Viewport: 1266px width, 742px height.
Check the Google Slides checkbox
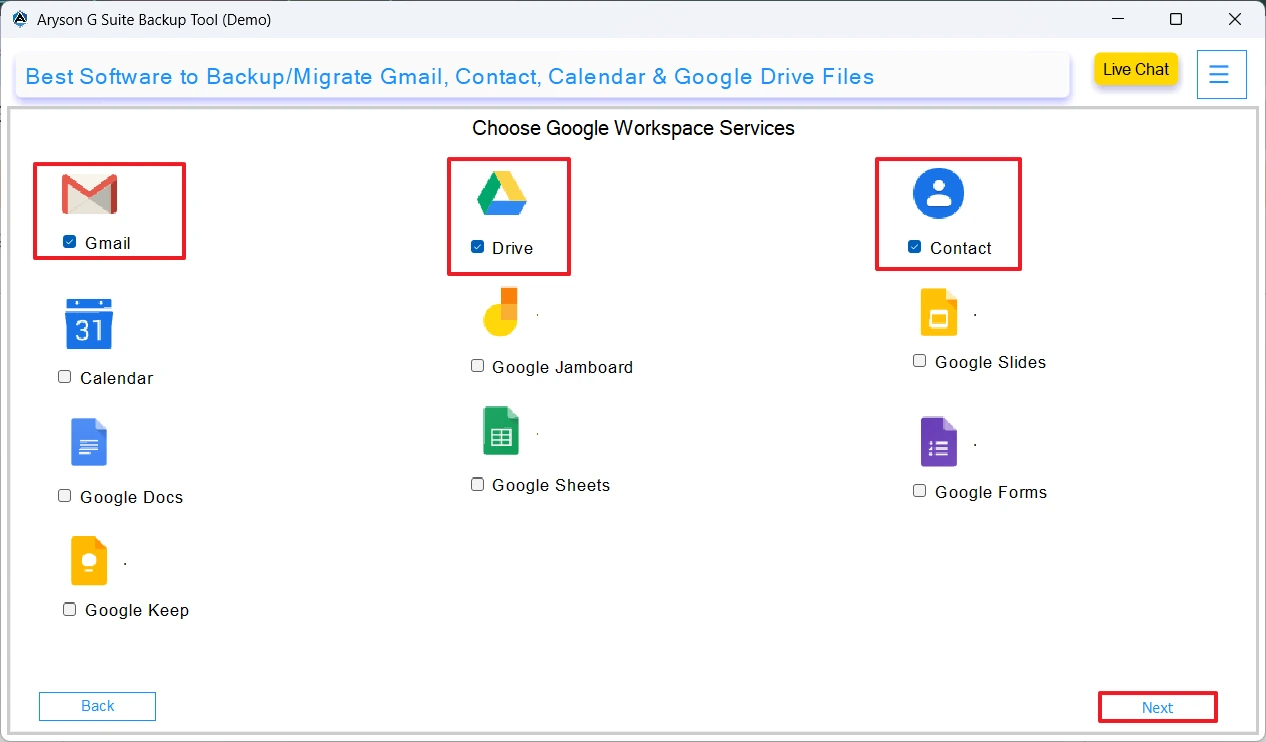[x=919, y=361]
